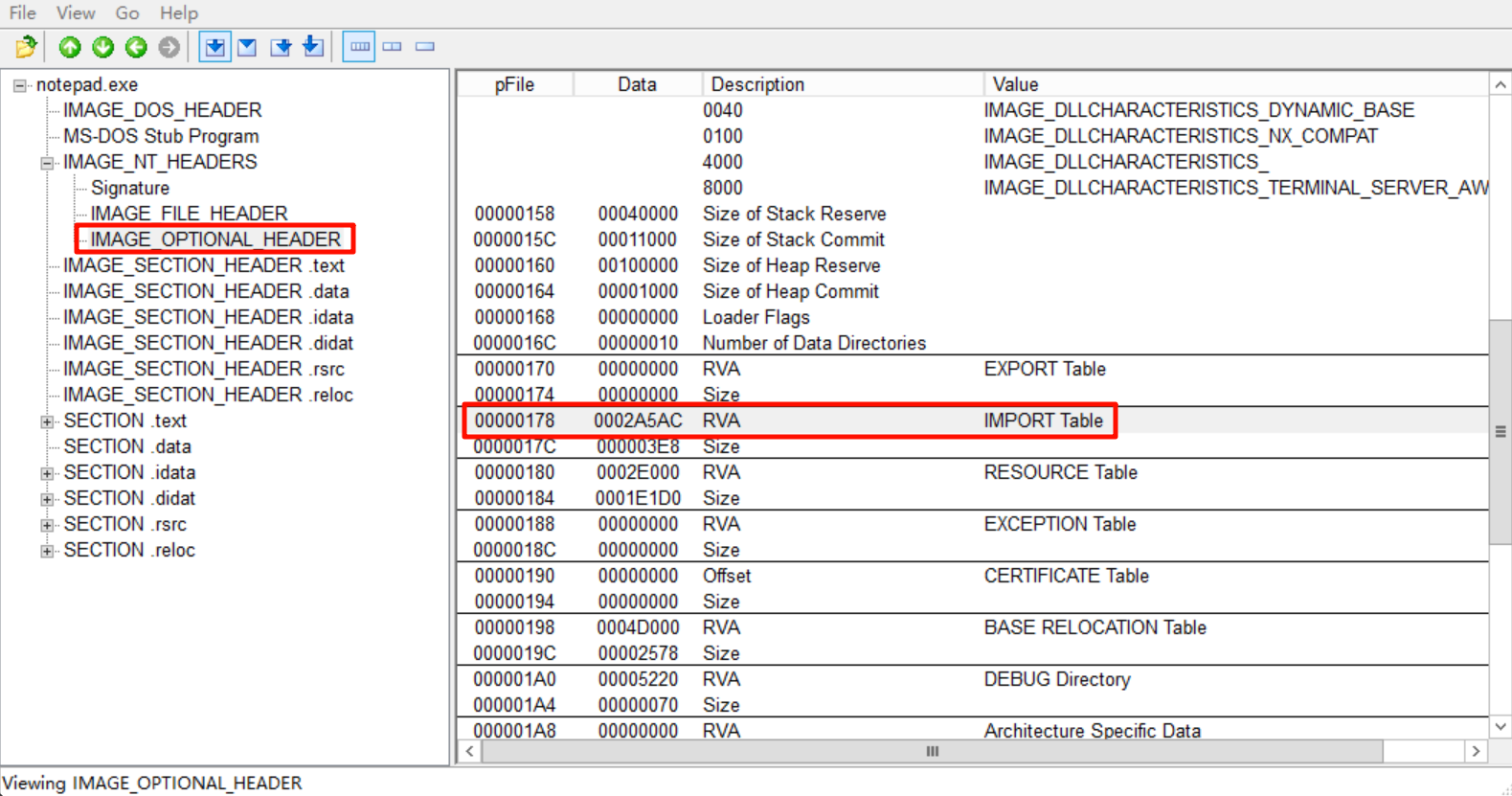Viewport: 1512px width, 796px height.
Task: Collapse the IMAGE_NT_HEADERS tree node
Action: click(x=46, y=163)
